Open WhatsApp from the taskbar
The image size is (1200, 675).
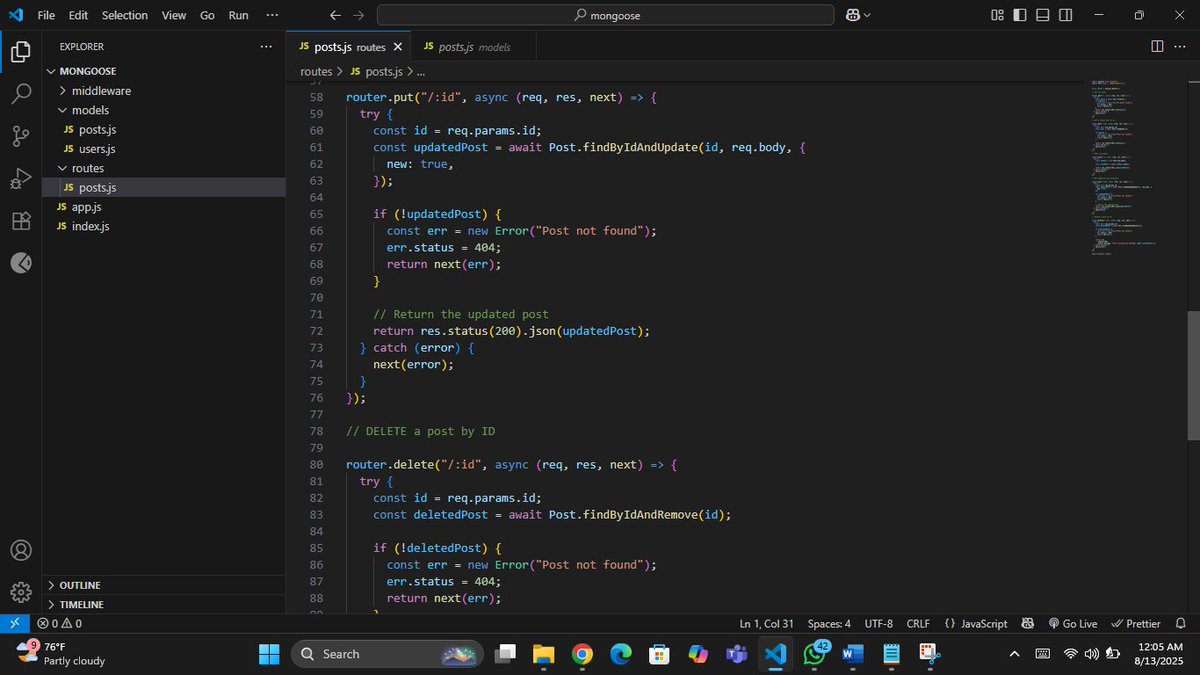tap(814, 654)
